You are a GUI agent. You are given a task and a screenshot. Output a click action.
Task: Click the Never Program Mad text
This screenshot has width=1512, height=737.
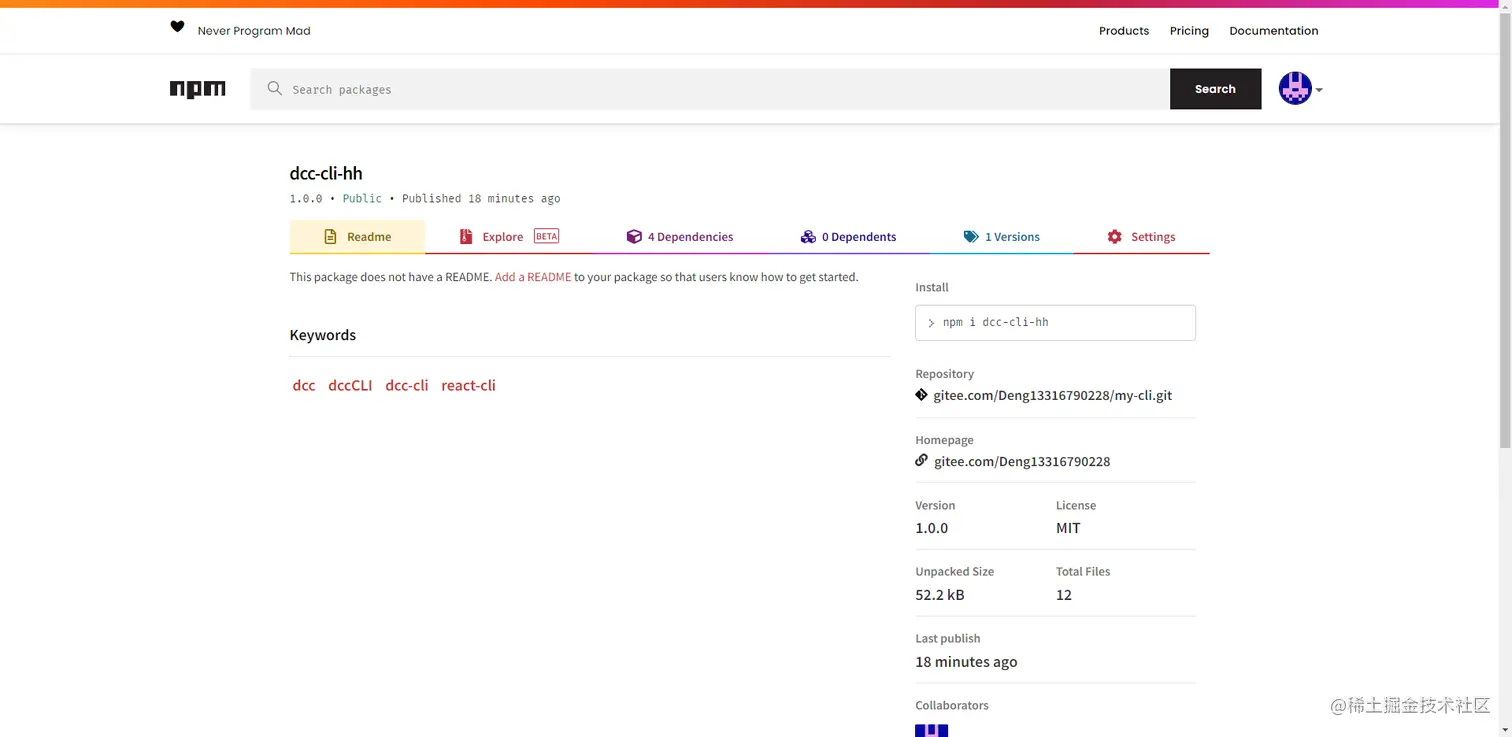[x=254, y=31]
